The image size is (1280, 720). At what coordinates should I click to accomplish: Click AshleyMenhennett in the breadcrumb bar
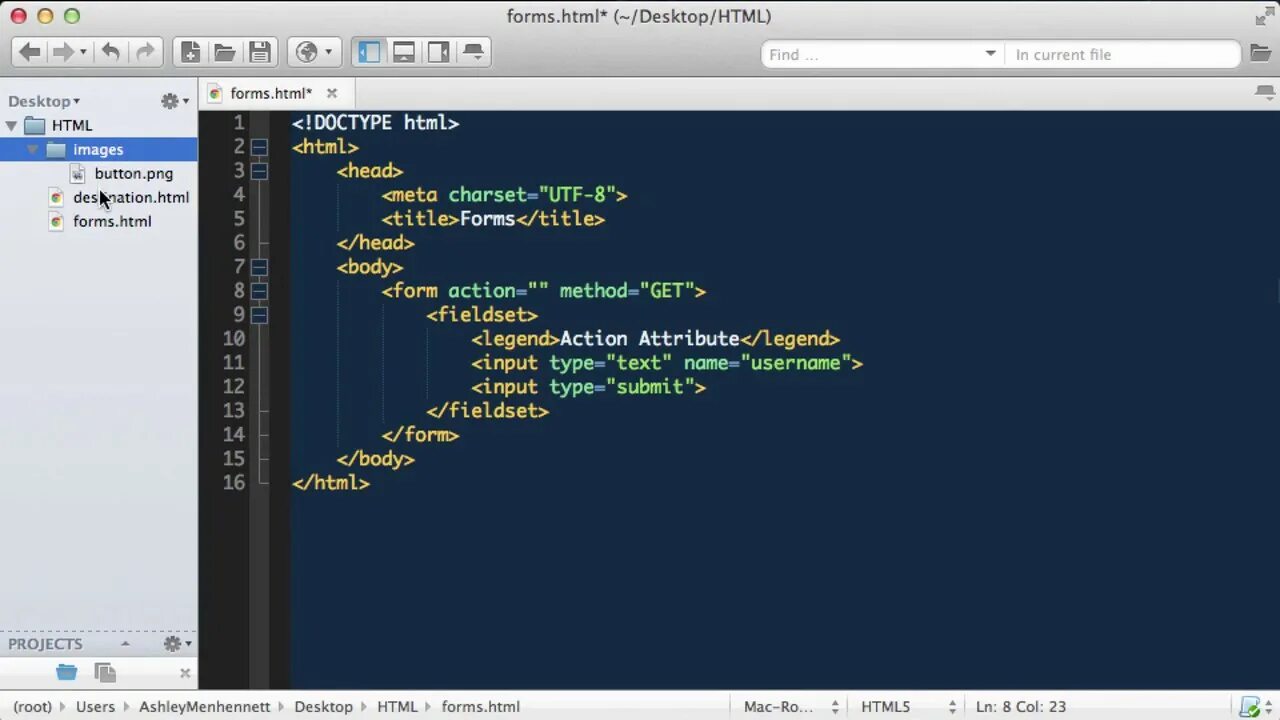[x=204, y=706]
